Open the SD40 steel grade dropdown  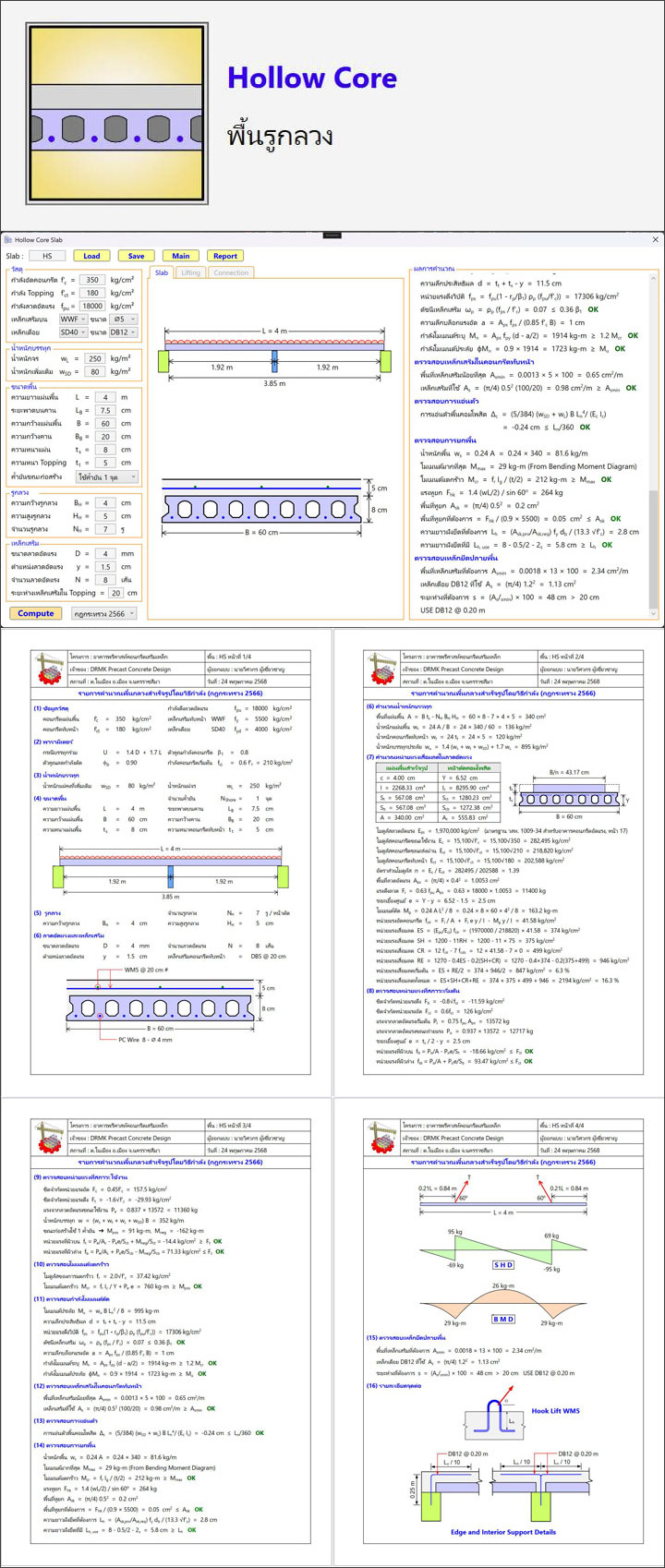click(x=72, y=332)
